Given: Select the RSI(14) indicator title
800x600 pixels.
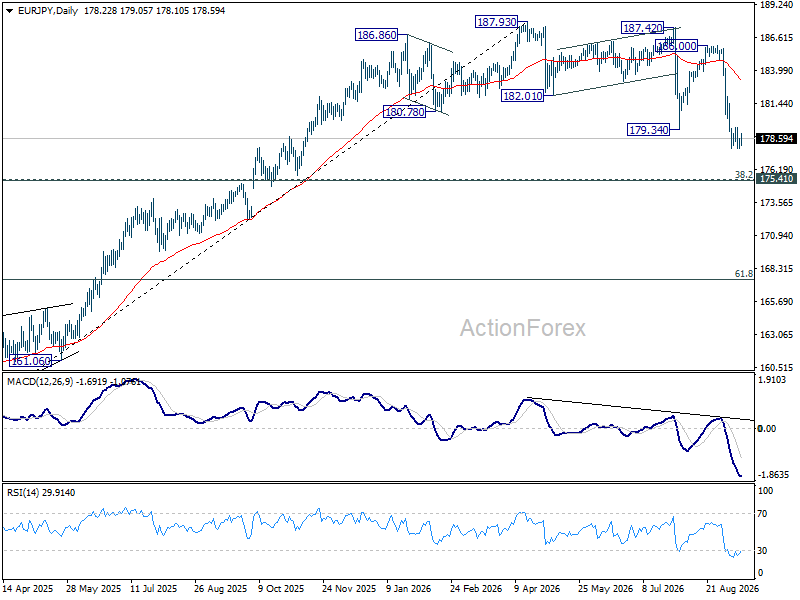Looking at the screenshot, I should click(25, 492).
